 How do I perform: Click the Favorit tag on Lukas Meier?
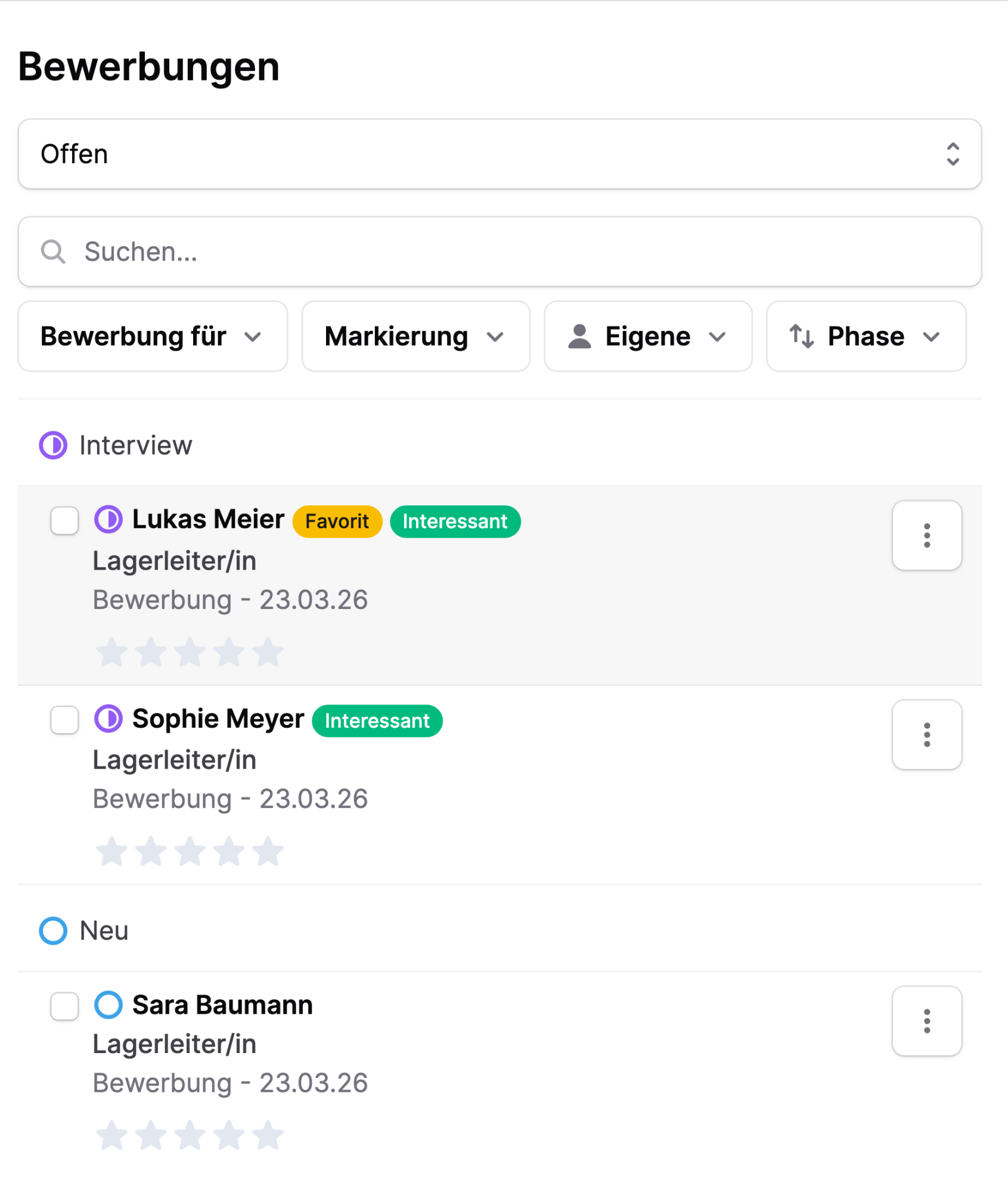point(337,521)
